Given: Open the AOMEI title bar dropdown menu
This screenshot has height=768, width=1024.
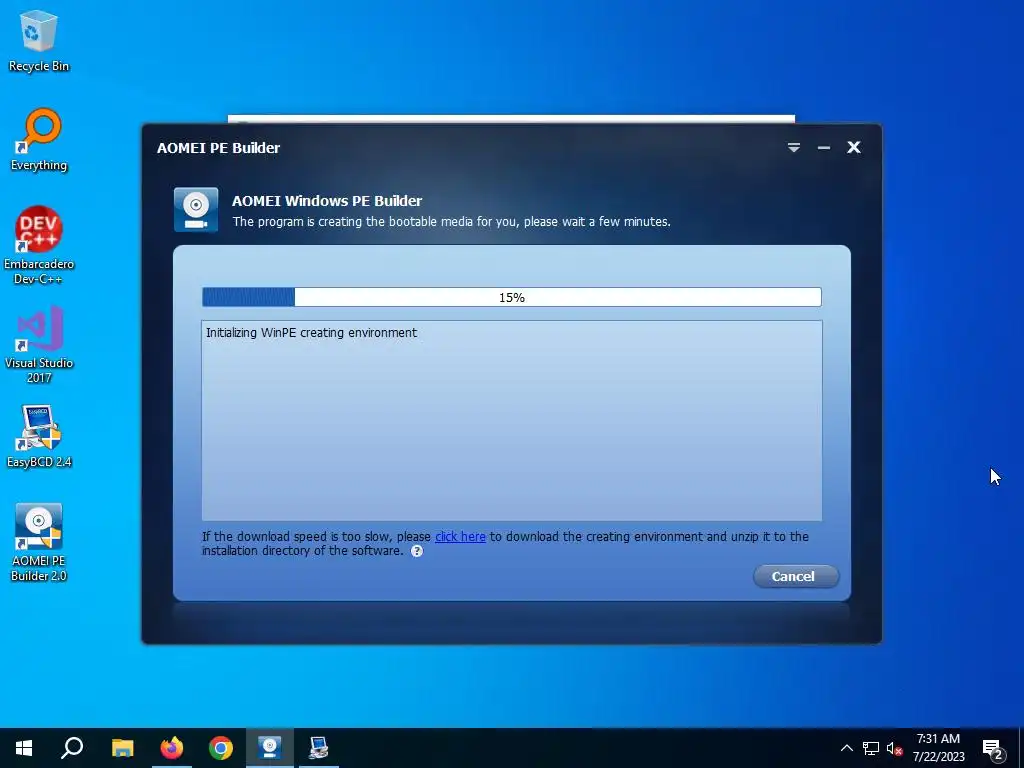Looking at the screenshot, I should [793, 148].
